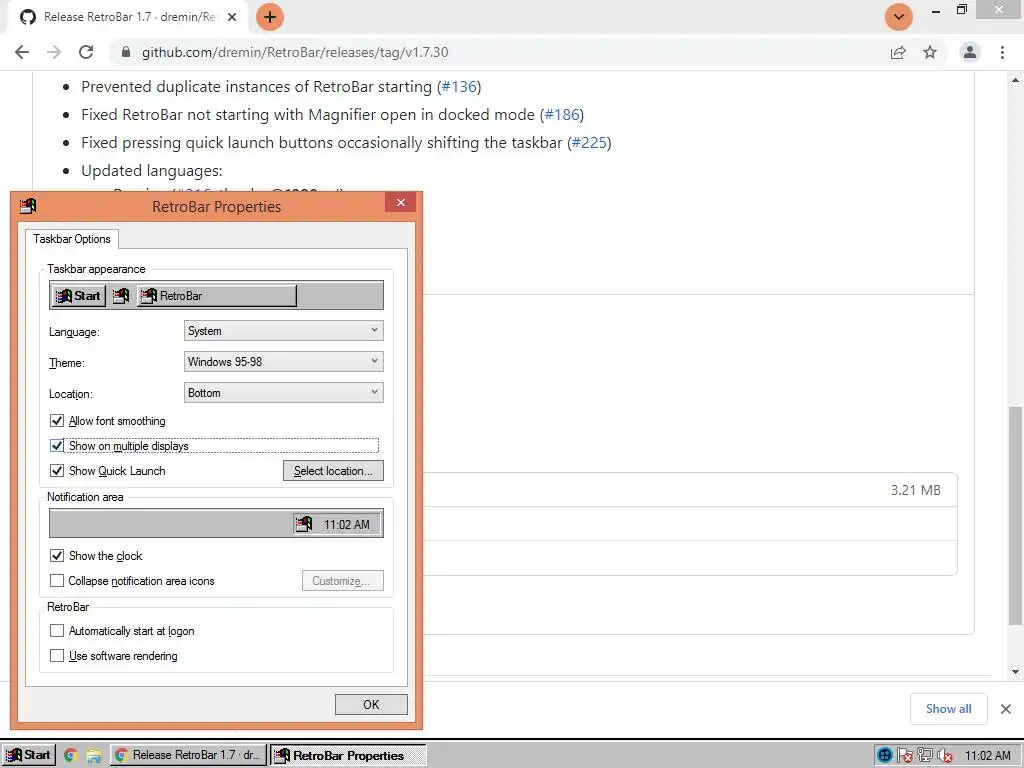The width and height of the screenshot is (1024, 768).
Task: Enable Use software rendering
Action: [x=57, y=656]
